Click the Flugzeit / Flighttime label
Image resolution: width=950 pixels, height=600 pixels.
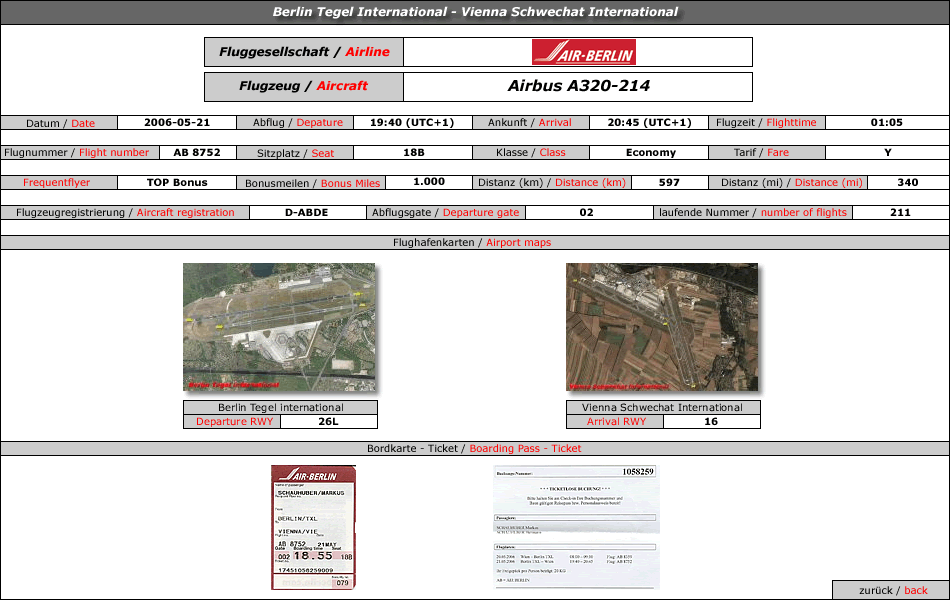(x=767, y=122)
